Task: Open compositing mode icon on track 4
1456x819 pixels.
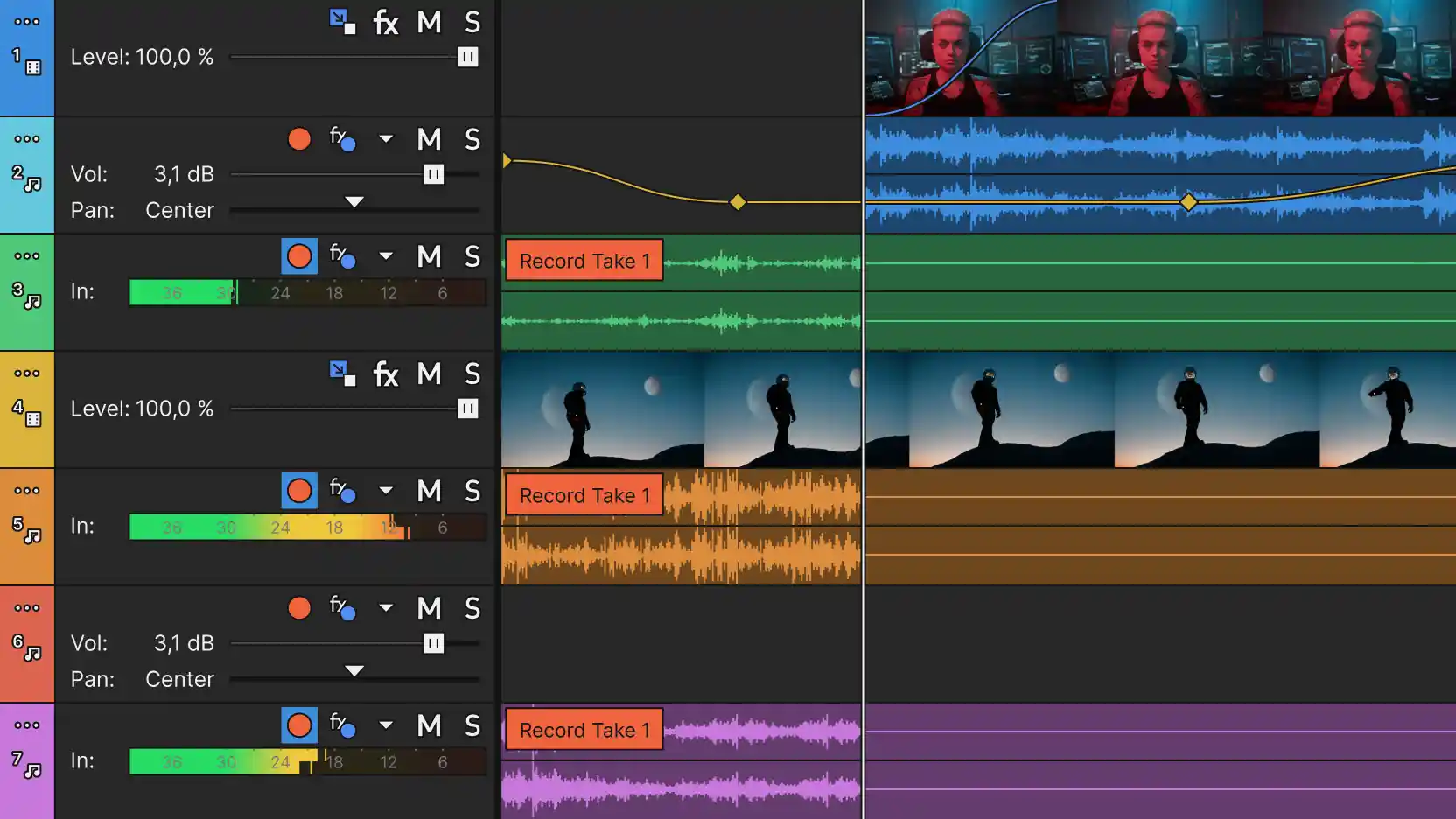Action: 342,374
